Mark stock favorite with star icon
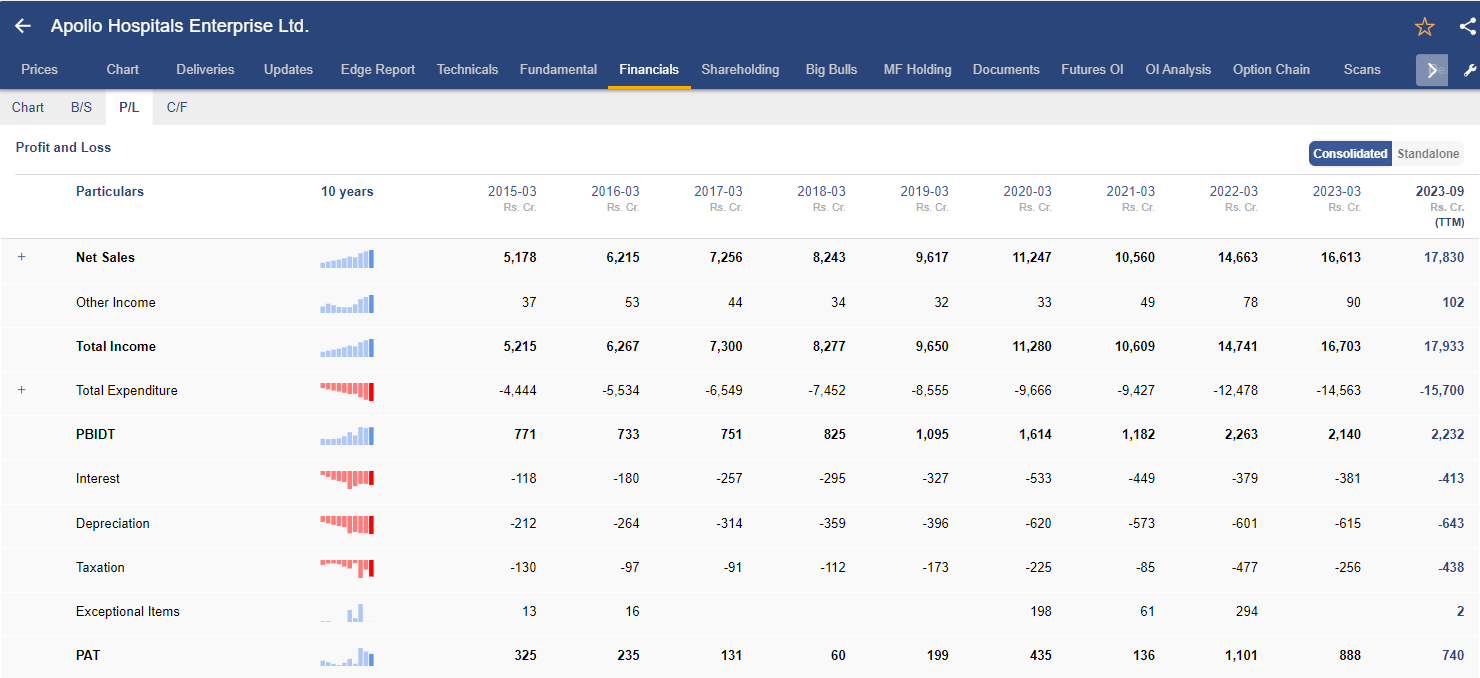1480x678 pixels. coord(1425,27)
